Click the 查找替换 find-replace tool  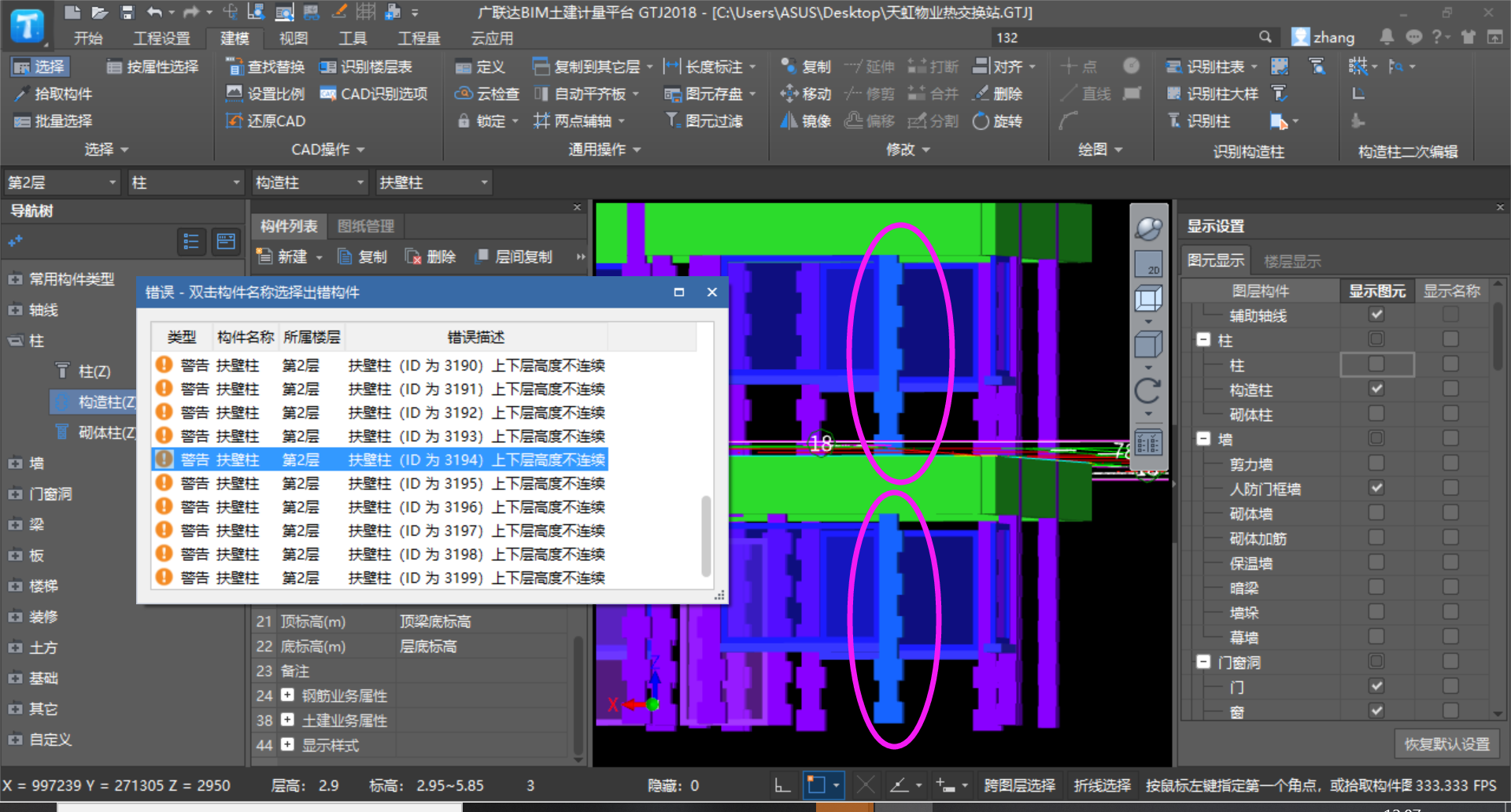pyautogui.click(x=265, y=67)
